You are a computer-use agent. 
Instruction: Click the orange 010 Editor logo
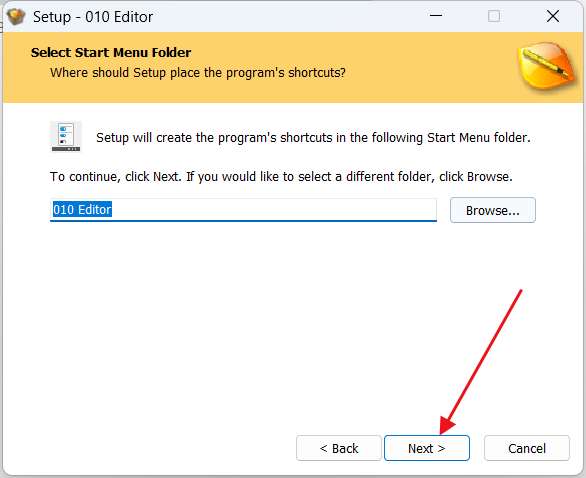coord(547,65)
